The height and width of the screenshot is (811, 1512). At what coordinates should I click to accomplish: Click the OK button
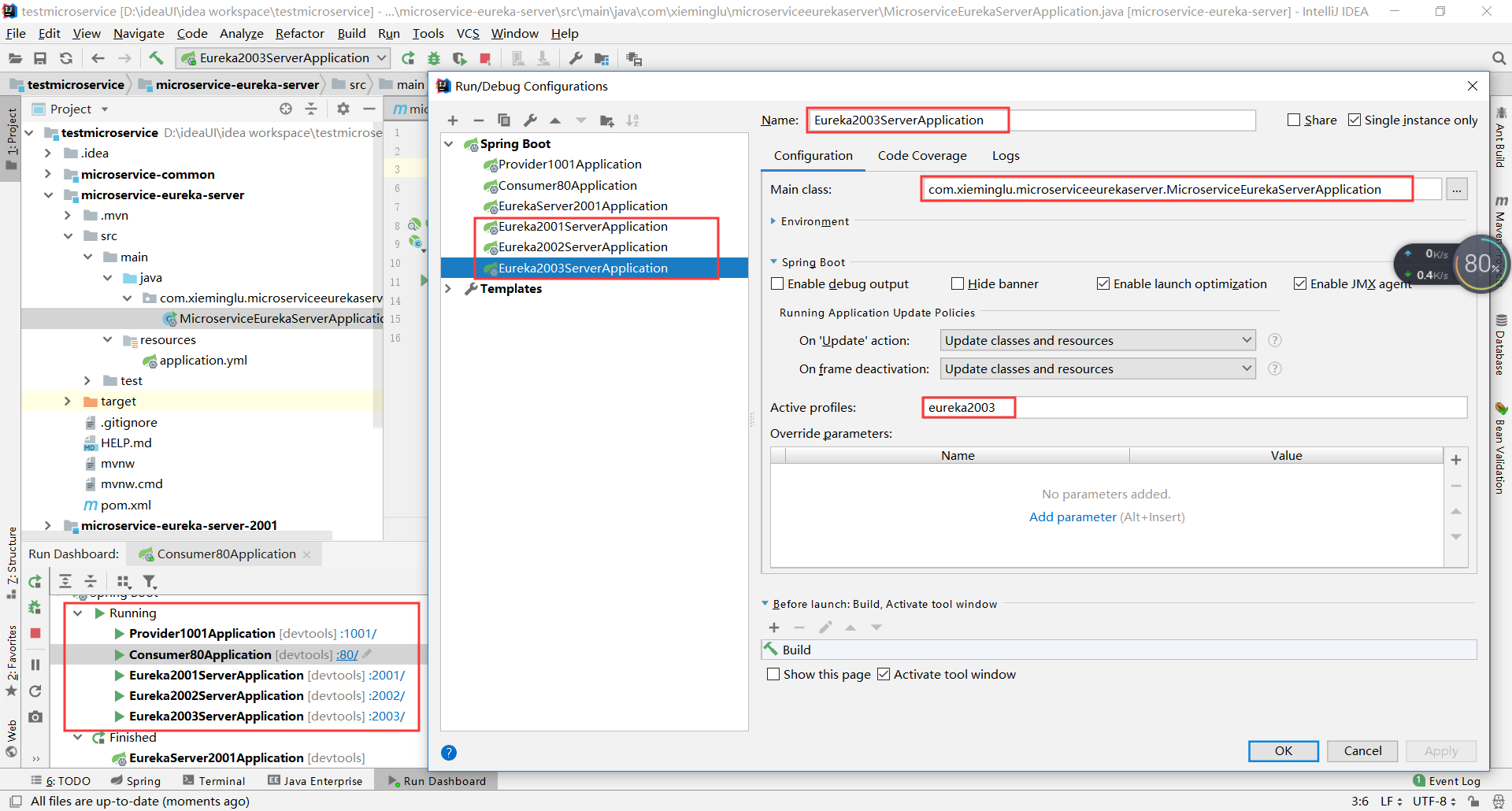(x=1284, y=751)
